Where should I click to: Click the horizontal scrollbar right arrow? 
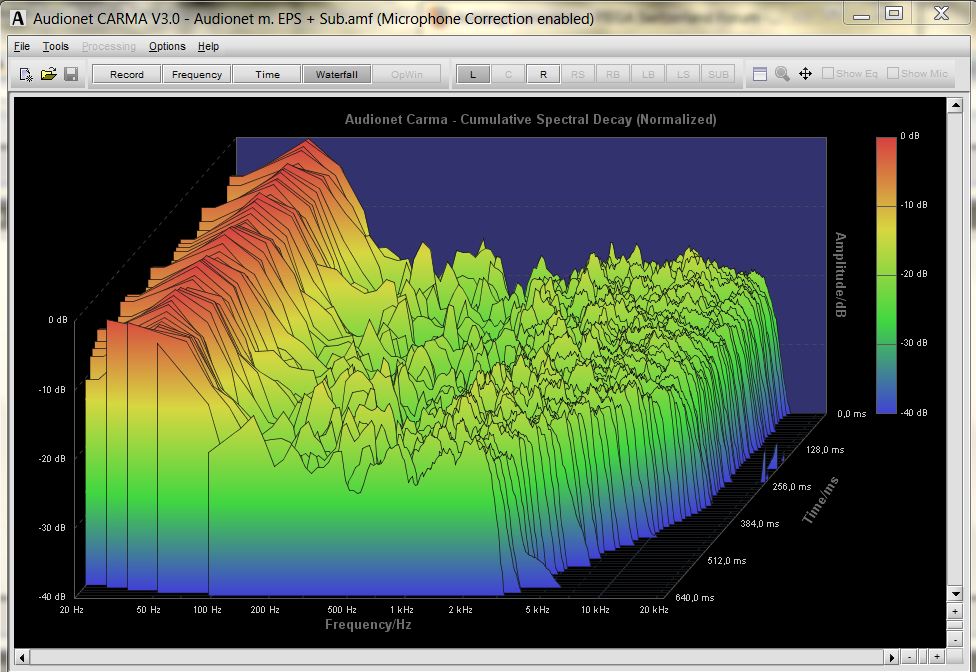click(x=892, y=657)
